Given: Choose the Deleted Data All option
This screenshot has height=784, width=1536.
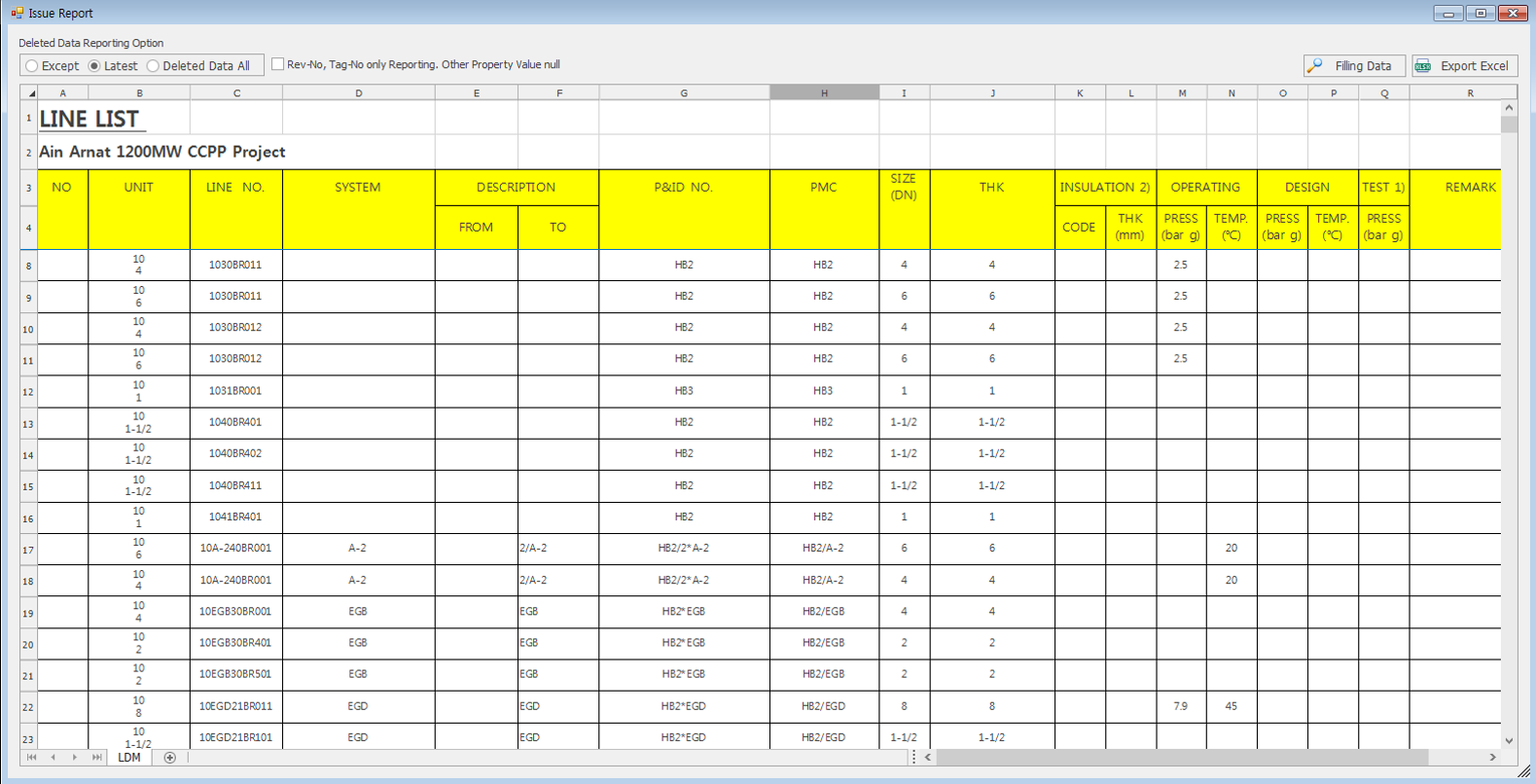Looking at the screenshot, I should pos(153,66).
